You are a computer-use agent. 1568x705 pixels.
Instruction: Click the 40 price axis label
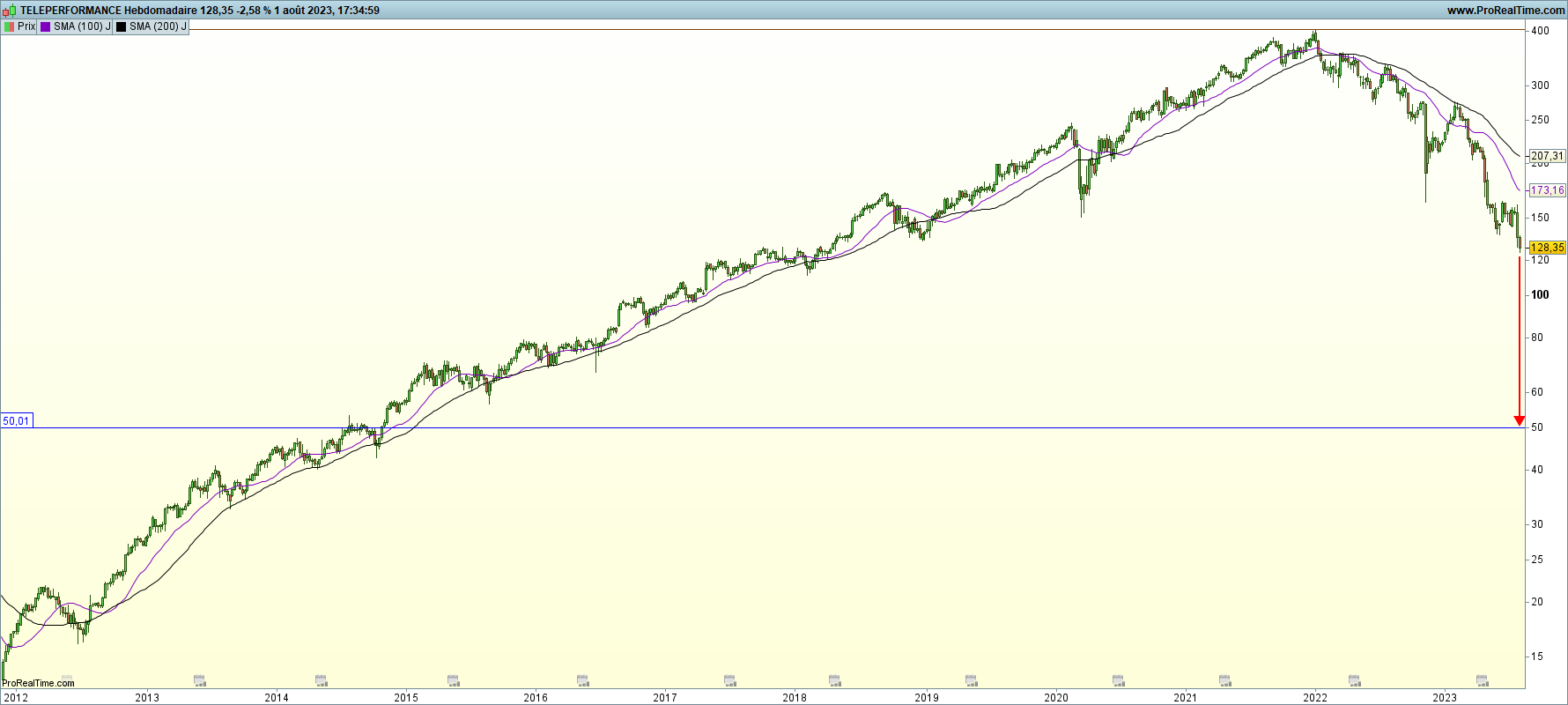tap(1537, 470)
